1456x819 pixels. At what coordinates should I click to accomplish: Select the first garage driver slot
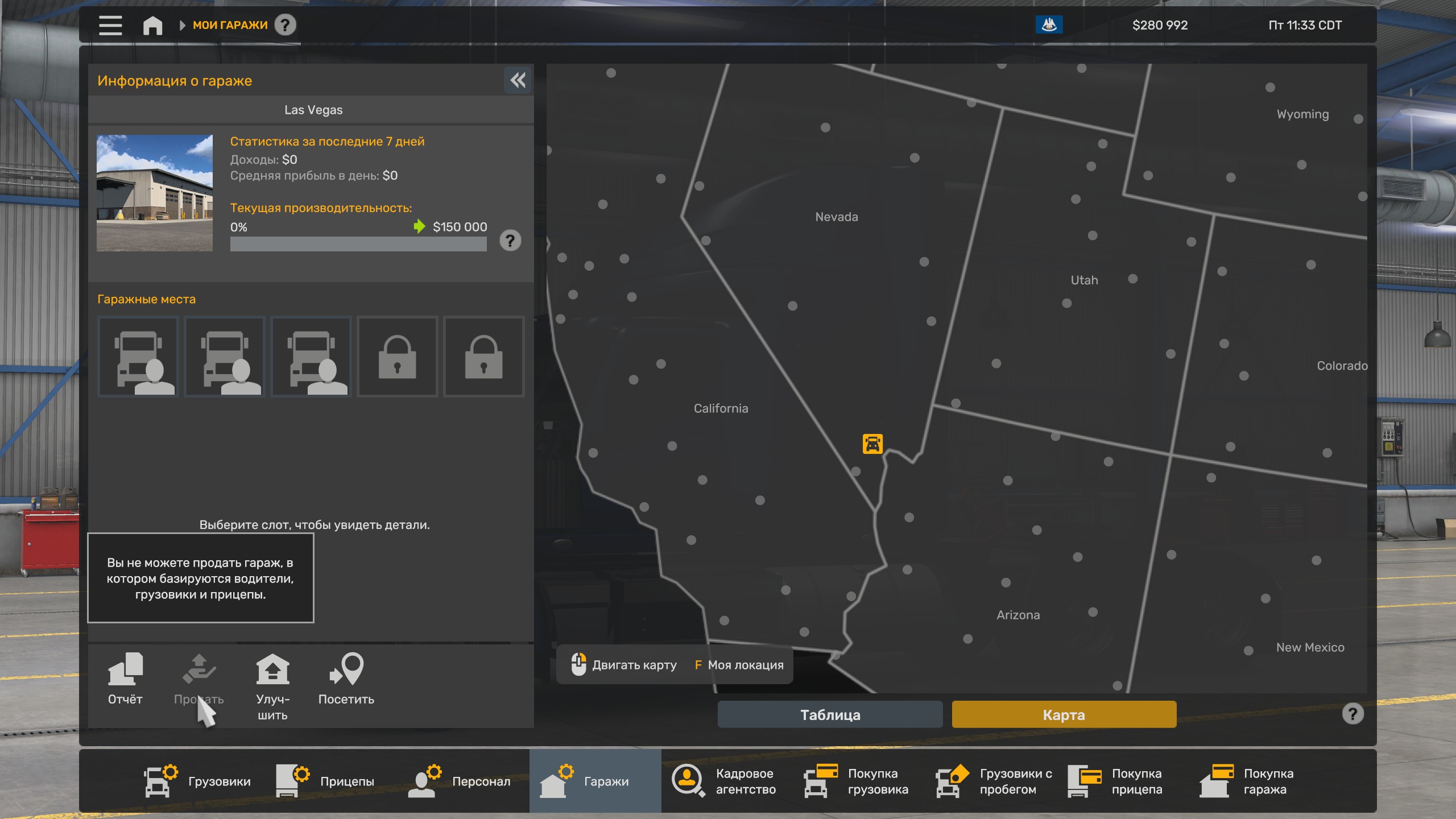pyautogui.click(x=138, y=357)
